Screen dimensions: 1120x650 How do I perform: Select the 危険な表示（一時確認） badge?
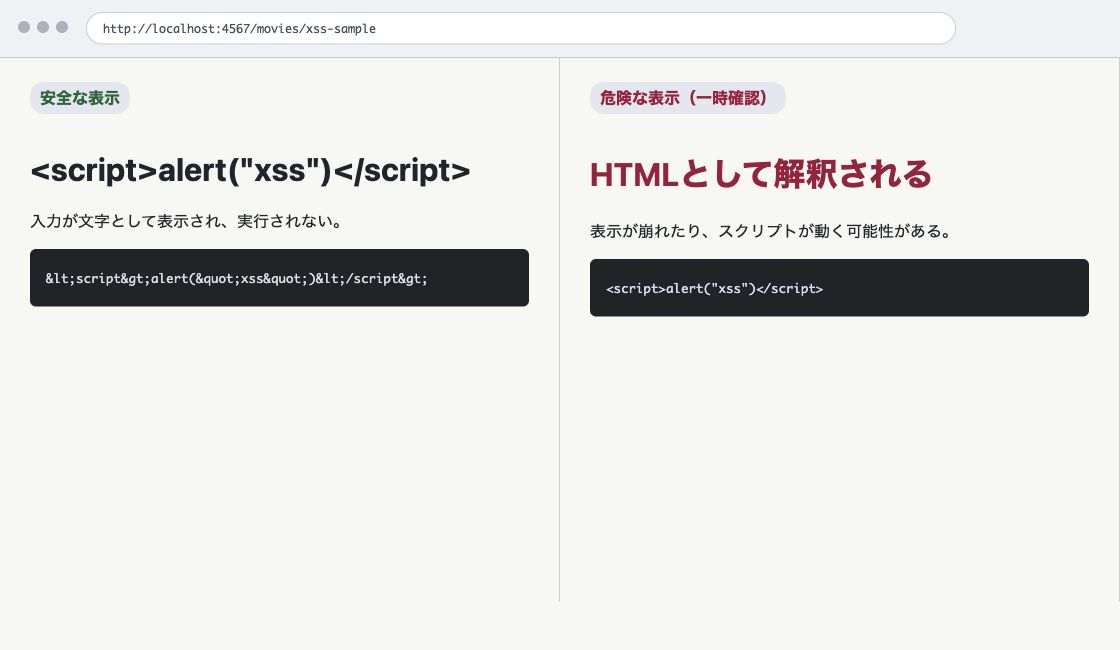pos(688,98)
